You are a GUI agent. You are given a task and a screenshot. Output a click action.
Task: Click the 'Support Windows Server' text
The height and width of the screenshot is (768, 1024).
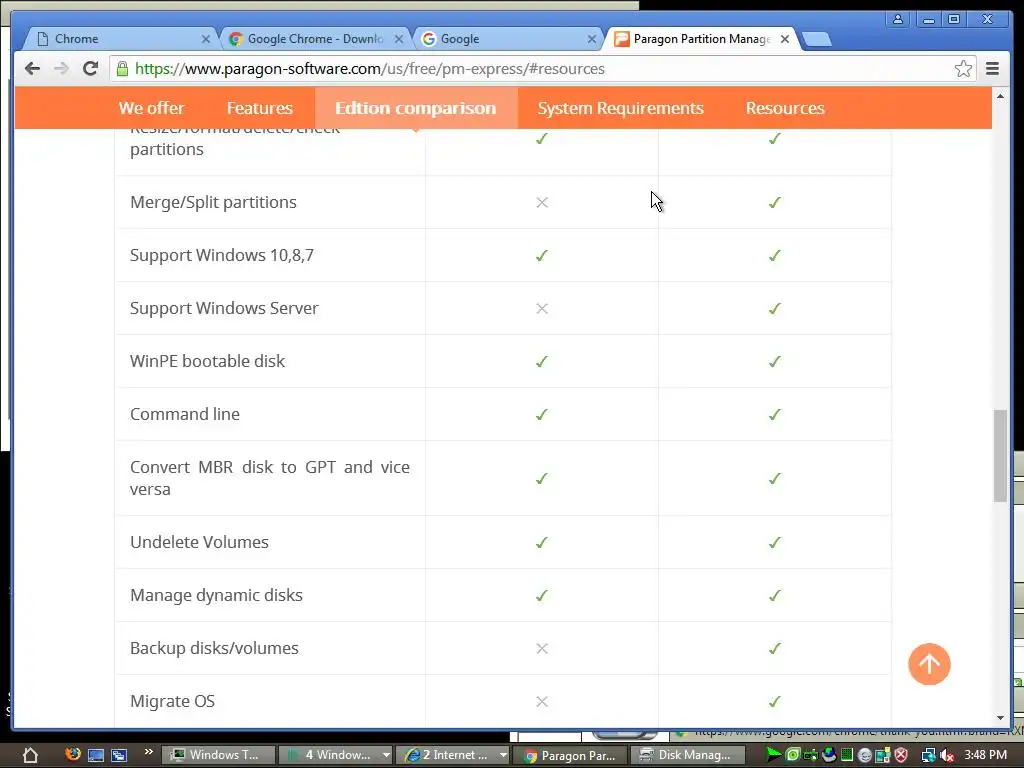click(x=224, y=308)
